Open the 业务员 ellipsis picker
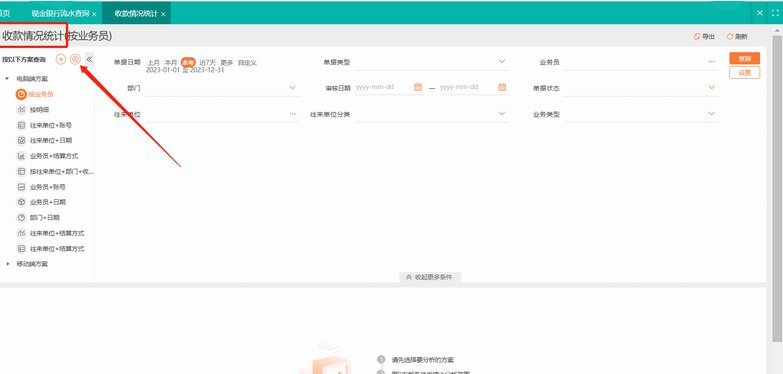 (711, 62)
